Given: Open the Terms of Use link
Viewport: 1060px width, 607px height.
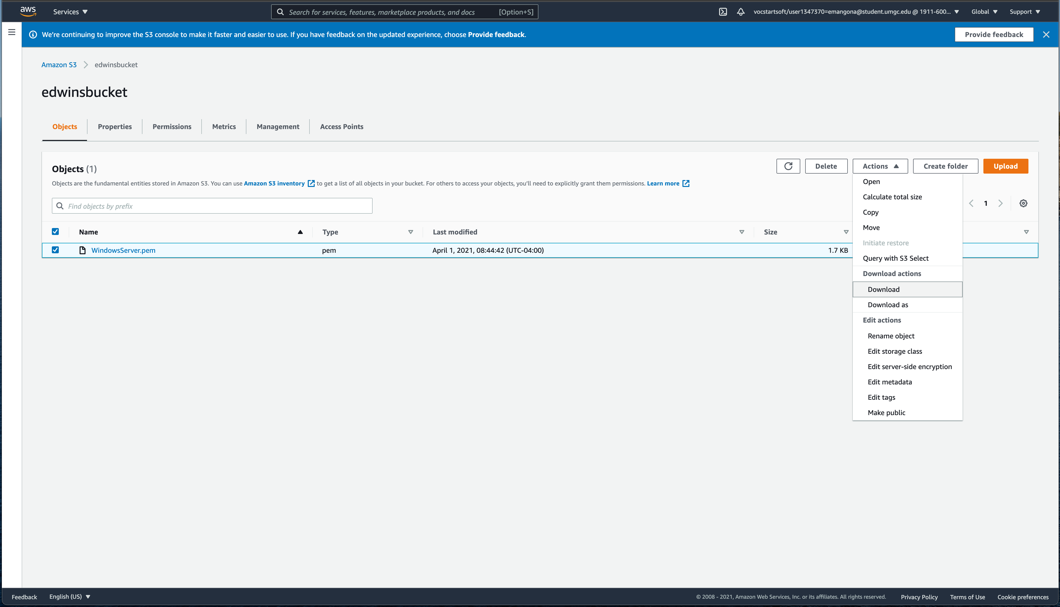Looking at the screenshot, I should coord(967,597).
